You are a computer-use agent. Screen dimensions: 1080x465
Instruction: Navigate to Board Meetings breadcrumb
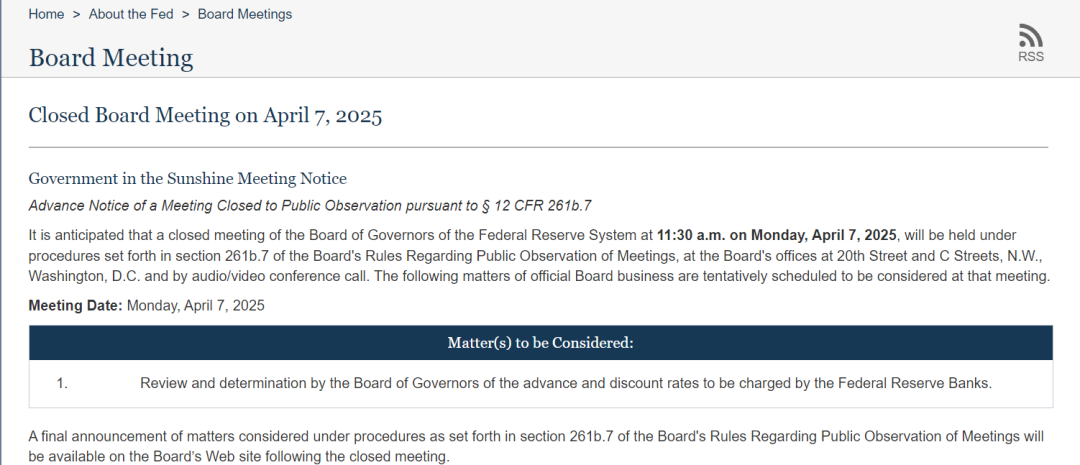pos(245,14)
